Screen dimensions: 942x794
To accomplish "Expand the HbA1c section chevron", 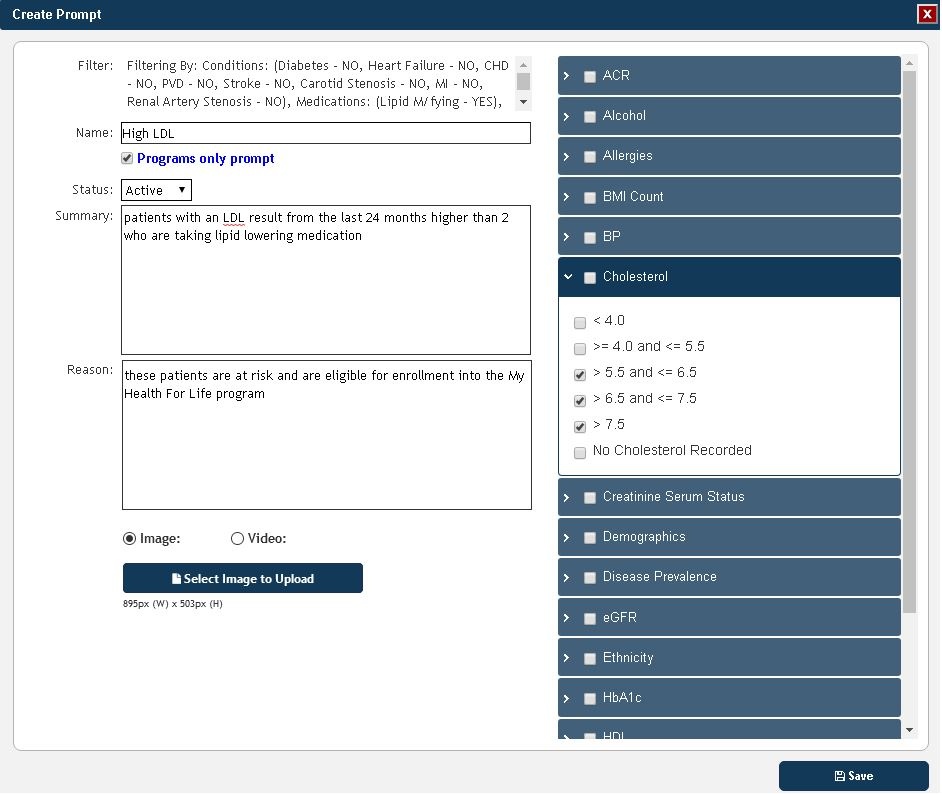I will 567,698.
